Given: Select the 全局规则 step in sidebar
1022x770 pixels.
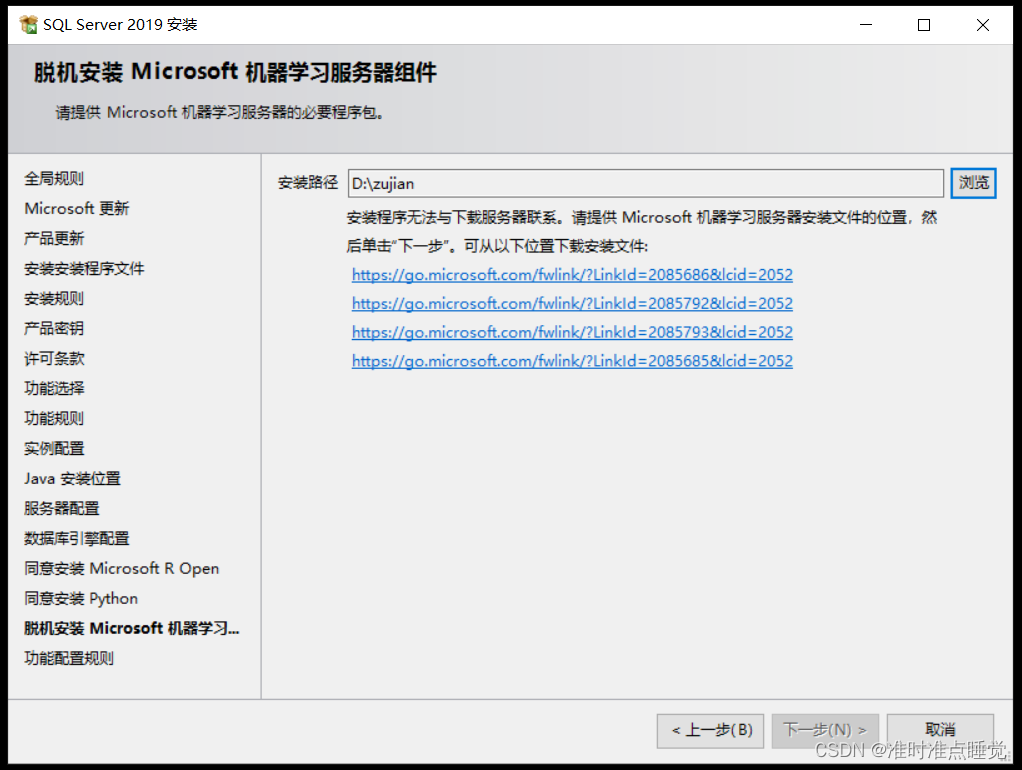Looking at the screenshot, I should click(54, 179).
